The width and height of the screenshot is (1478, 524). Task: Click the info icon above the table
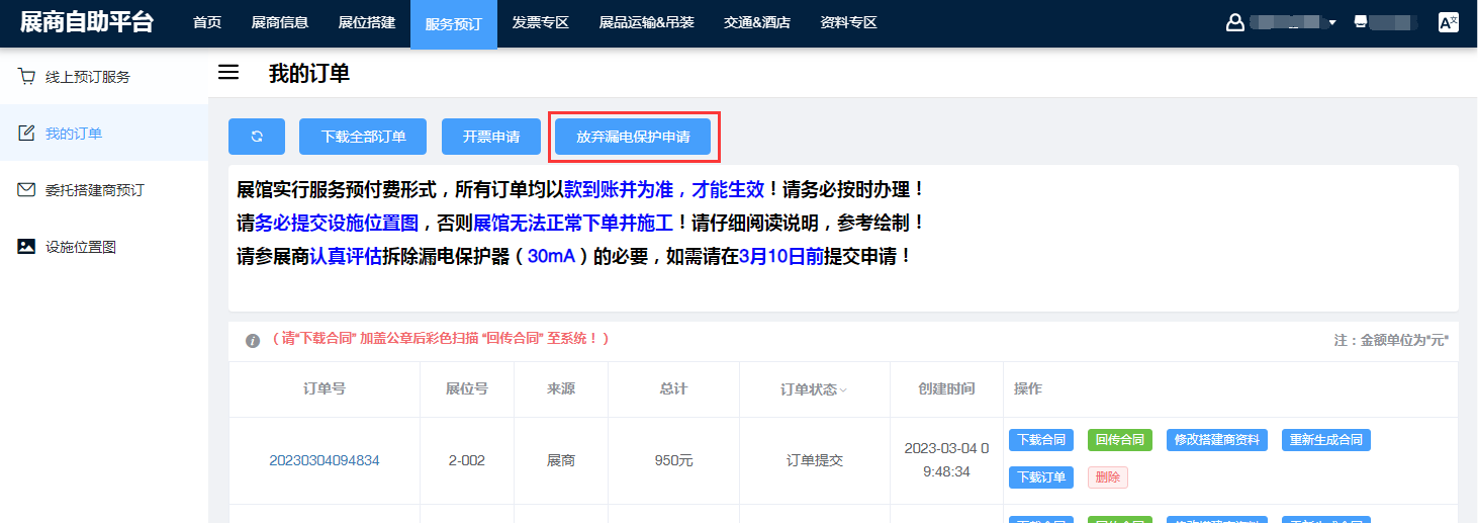(253, 340)
